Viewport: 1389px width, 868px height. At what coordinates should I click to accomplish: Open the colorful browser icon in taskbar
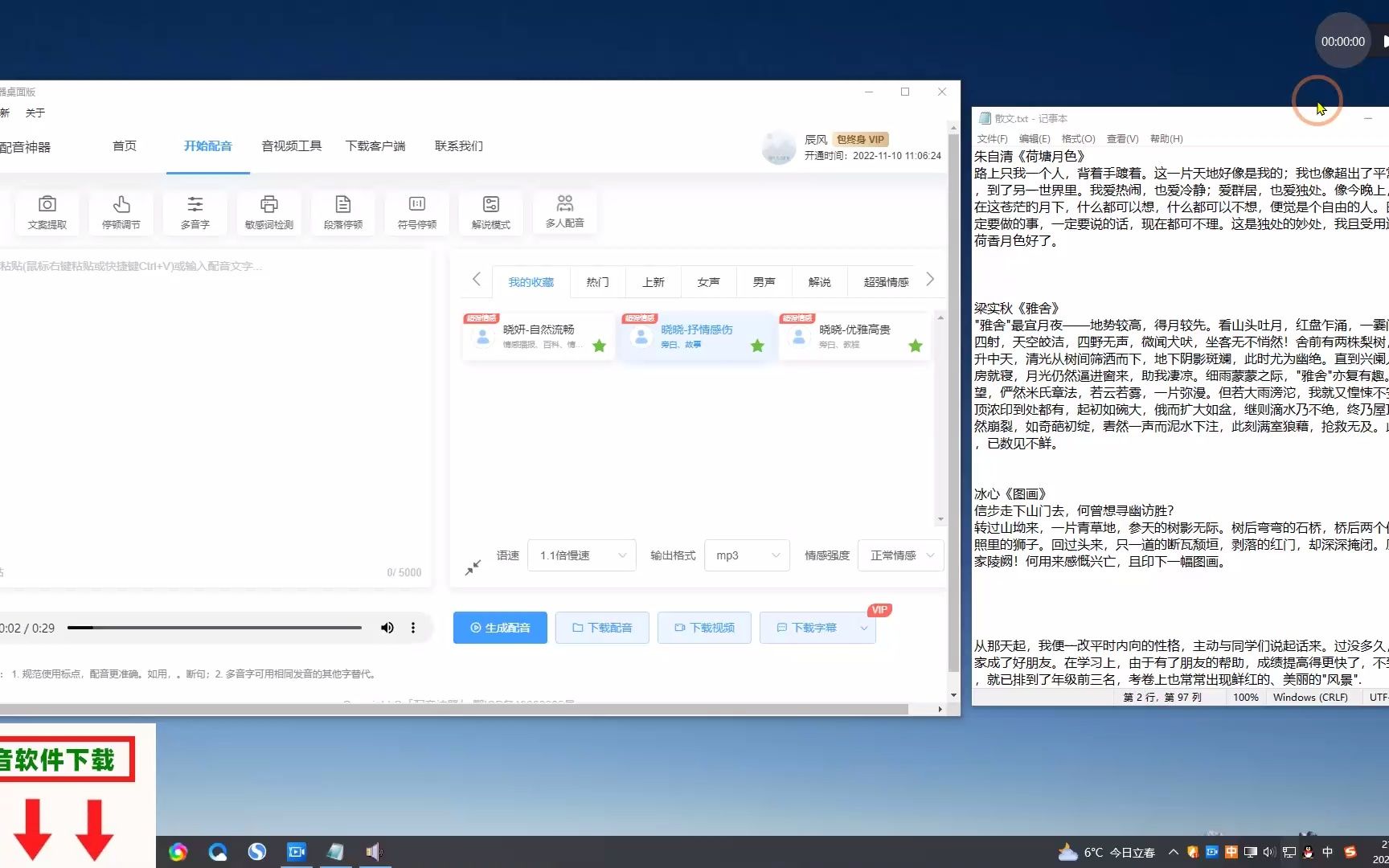pos(178,852)
